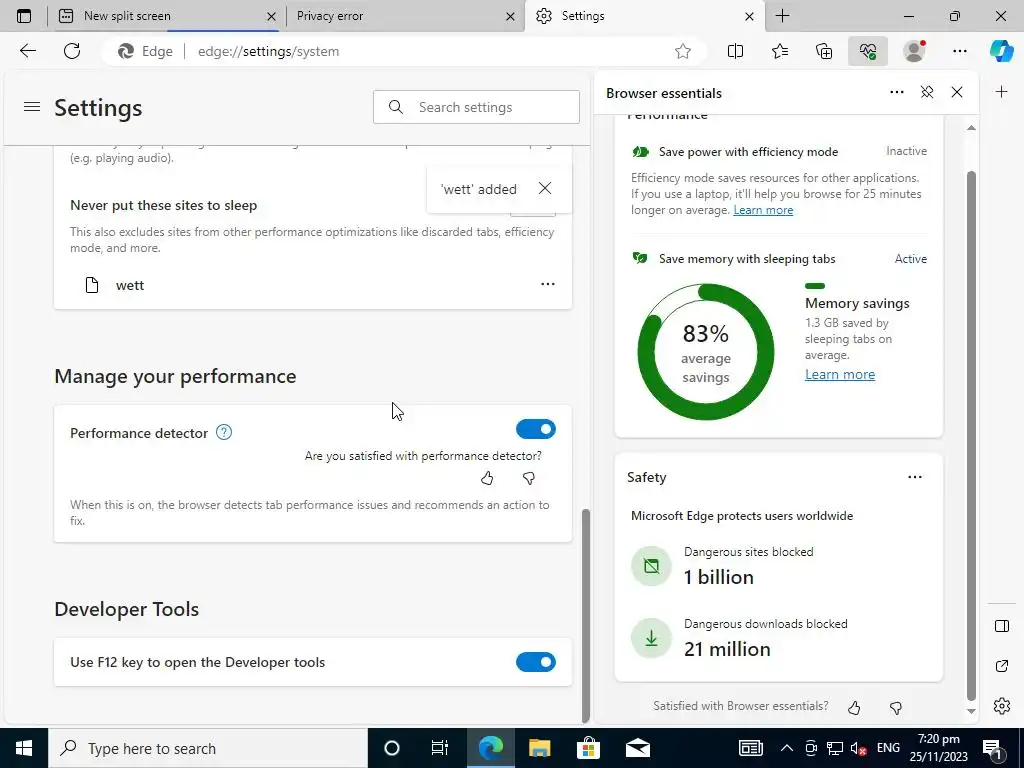Refresh the settings page
Image resolution: width=1024 pixels, height=768 pixels.
tap(72, 51)
